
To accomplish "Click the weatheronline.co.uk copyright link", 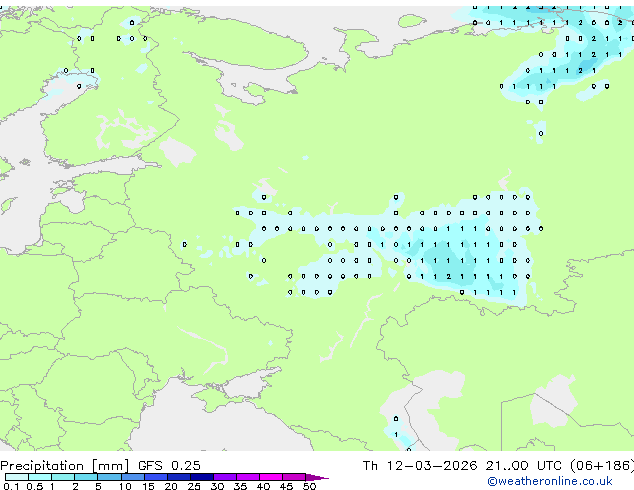I will 550,481.
